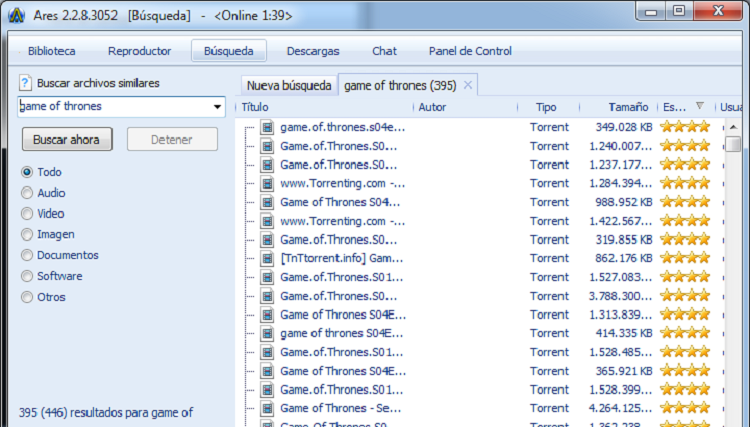
Task: Click the help icon beside Buscar archivos similares
Action: [x=25, y=83]
